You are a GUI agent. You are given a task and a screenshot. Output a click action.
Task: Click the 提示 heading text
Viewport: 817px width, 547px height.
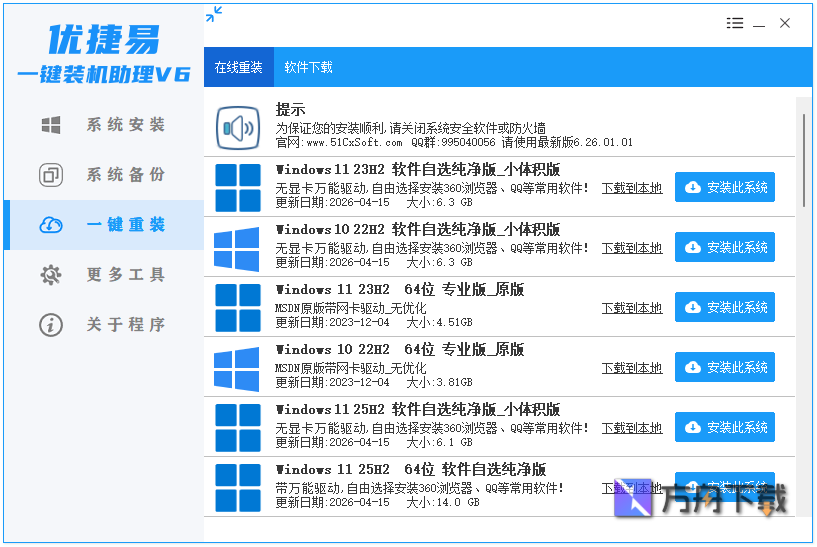(x=290, y=109)
